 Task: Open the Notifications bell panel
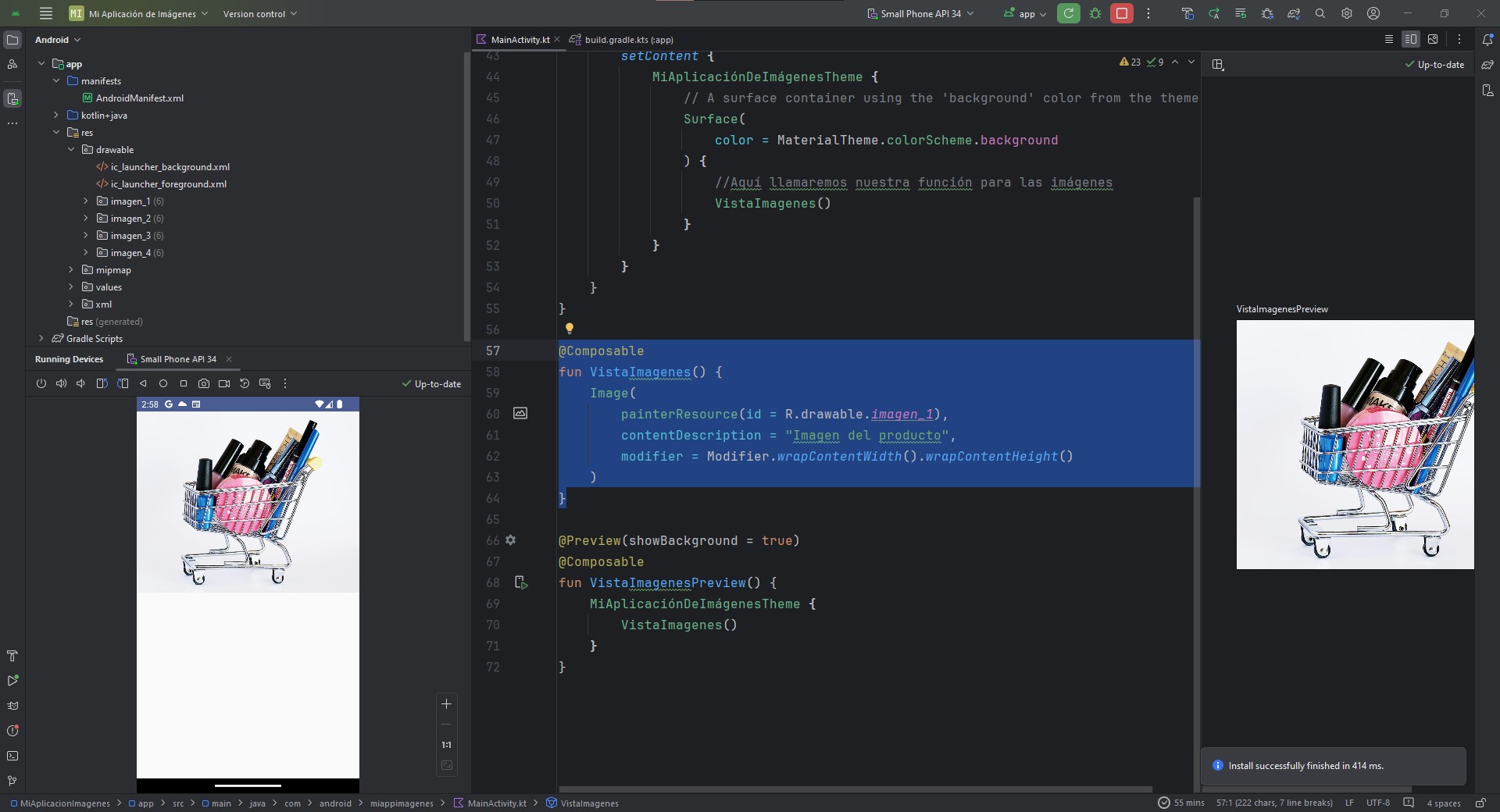click(1487, 40)
